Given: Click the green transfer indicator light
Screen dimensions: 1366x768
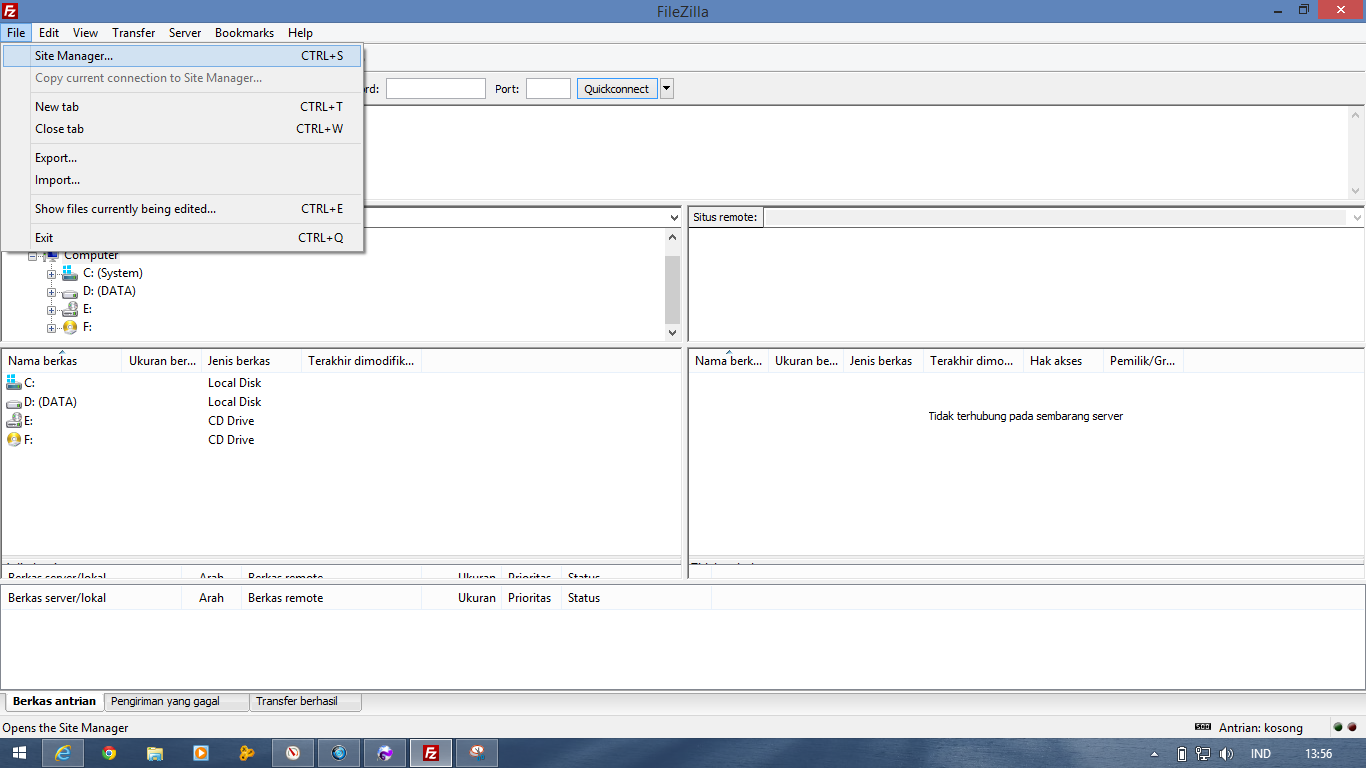Looking at the screenshot, I should (x=1337, y=728).
